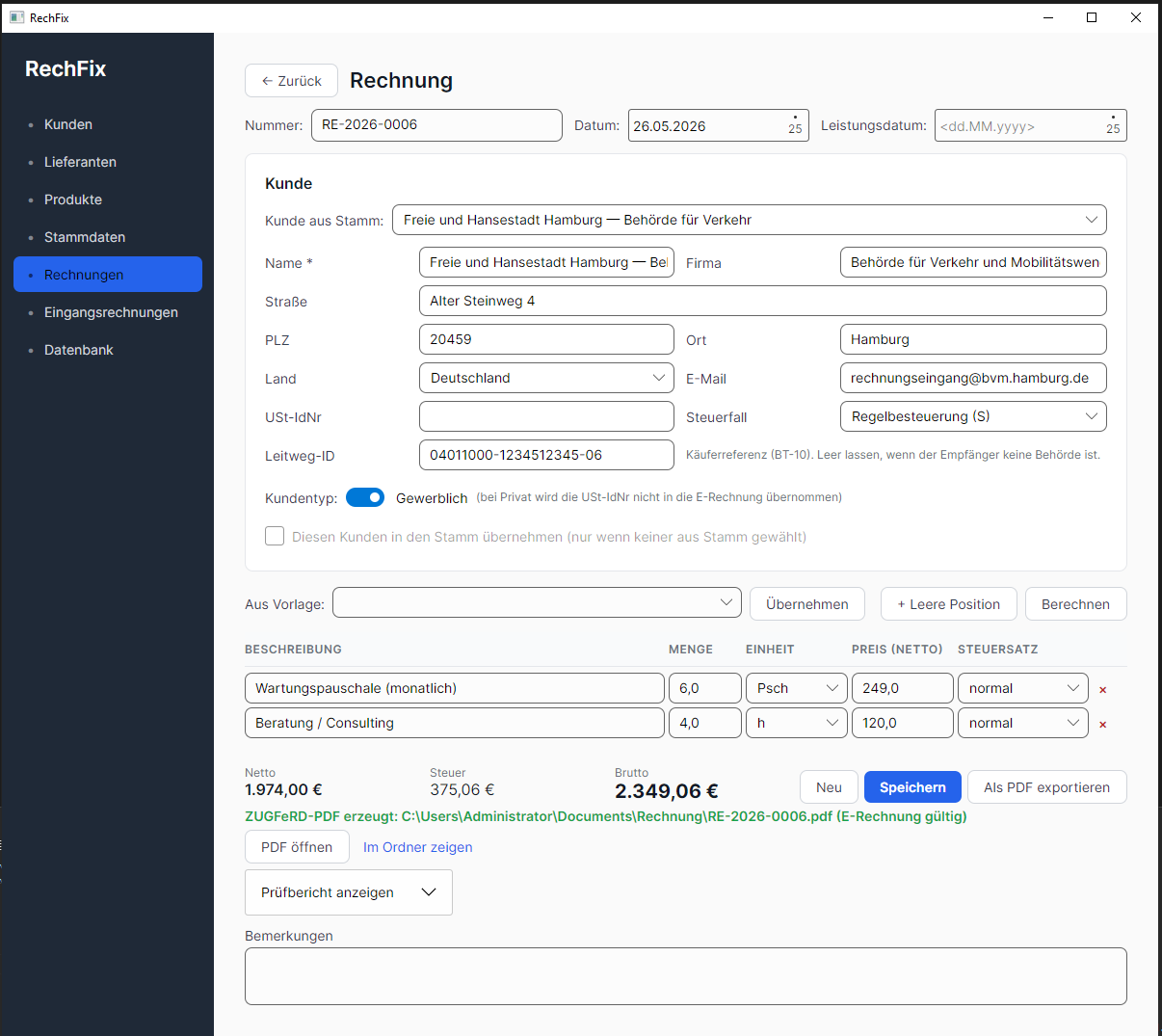Change Einheit dropdown showing h
Screen dimensions: 1162x1036
tap(797, 723)
